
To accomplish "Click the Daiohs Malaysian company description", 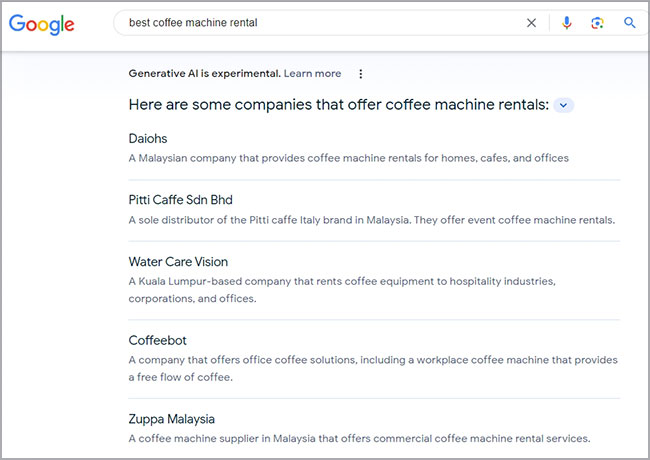I will tap(348, 158).
